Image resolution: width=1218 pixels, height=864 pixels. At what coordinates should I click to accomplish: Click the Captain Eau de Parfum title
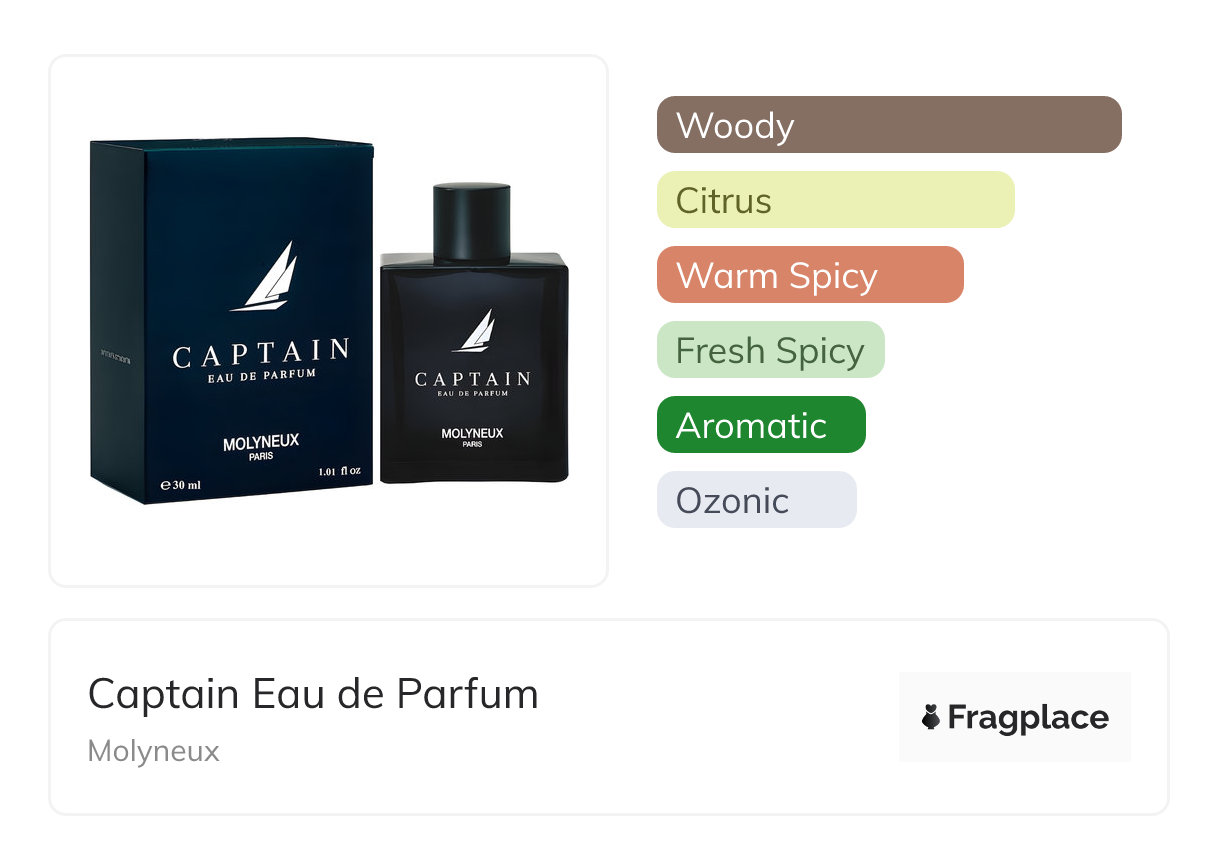(313, 693)
